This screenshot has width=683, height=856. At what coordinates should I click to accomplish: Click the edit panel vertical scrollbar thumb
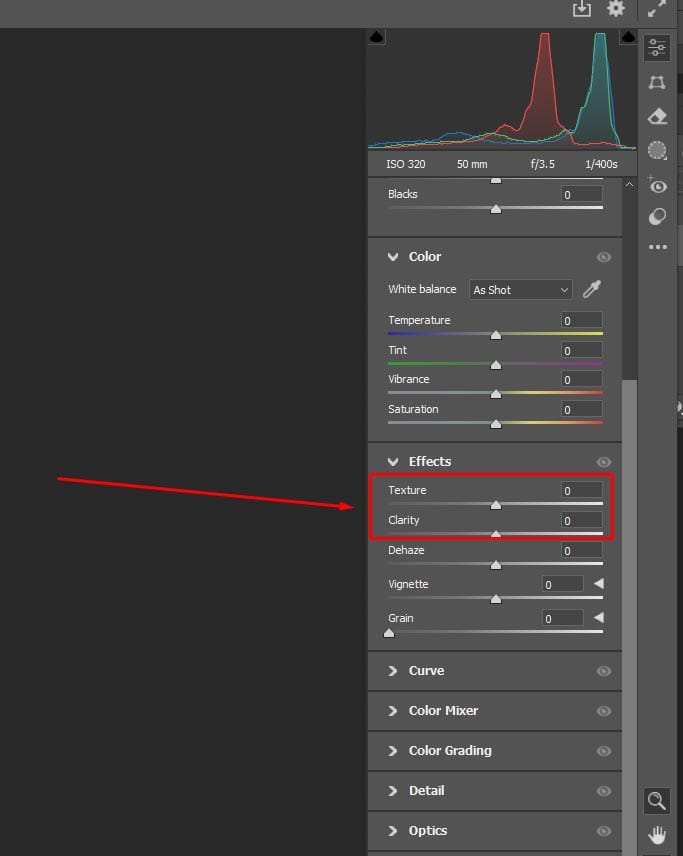coord(629,617)
